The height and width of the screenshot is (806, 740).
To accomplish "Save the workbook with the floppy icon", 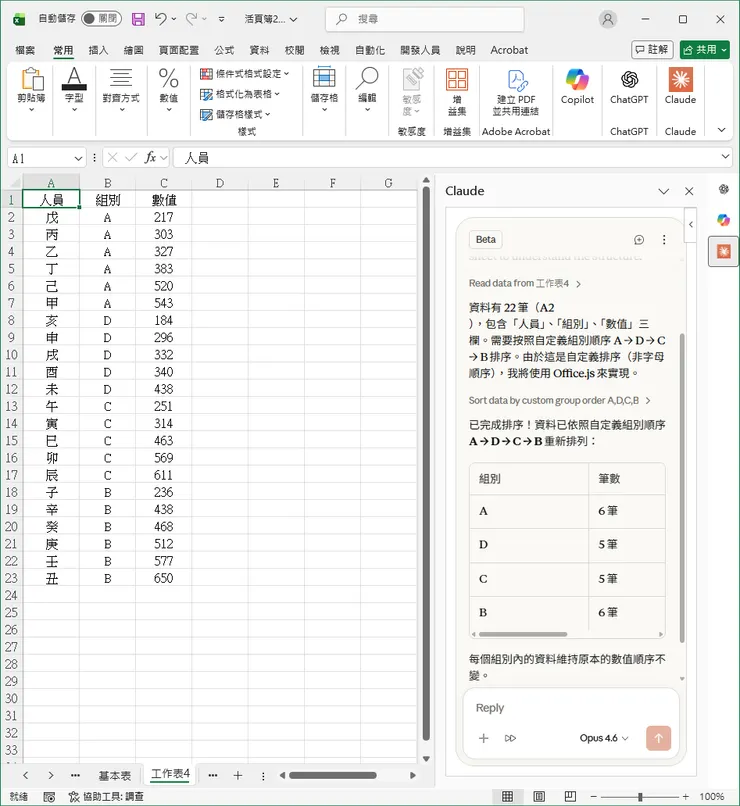I will [138, 20].
